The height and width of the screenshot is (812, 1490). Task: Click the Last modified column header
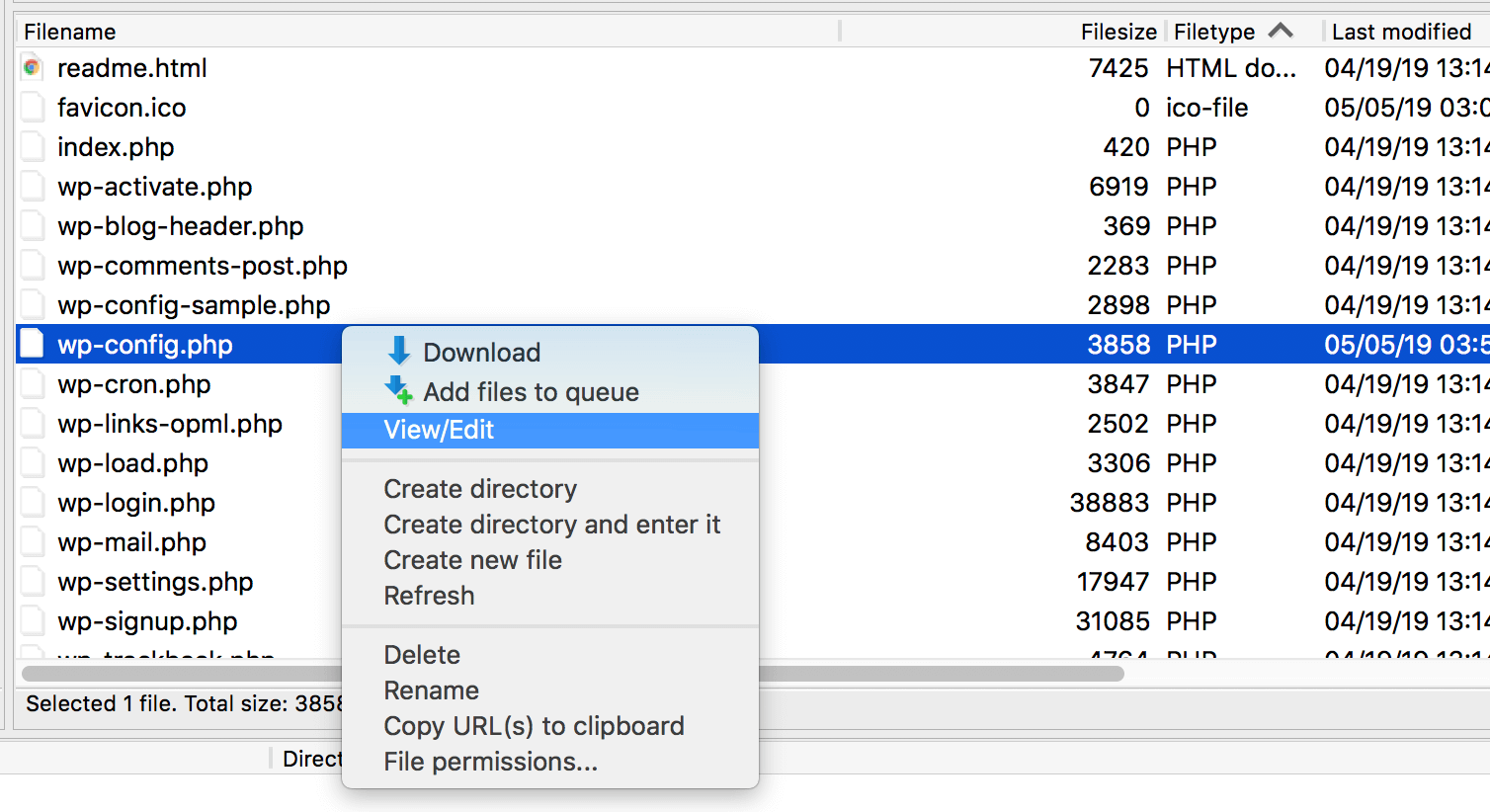coord(1401,31)
